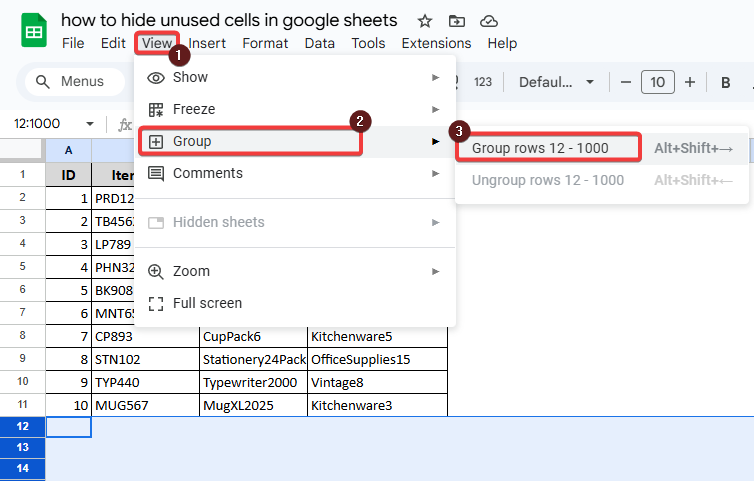Click the 123 number format button

tap(483, 82)
